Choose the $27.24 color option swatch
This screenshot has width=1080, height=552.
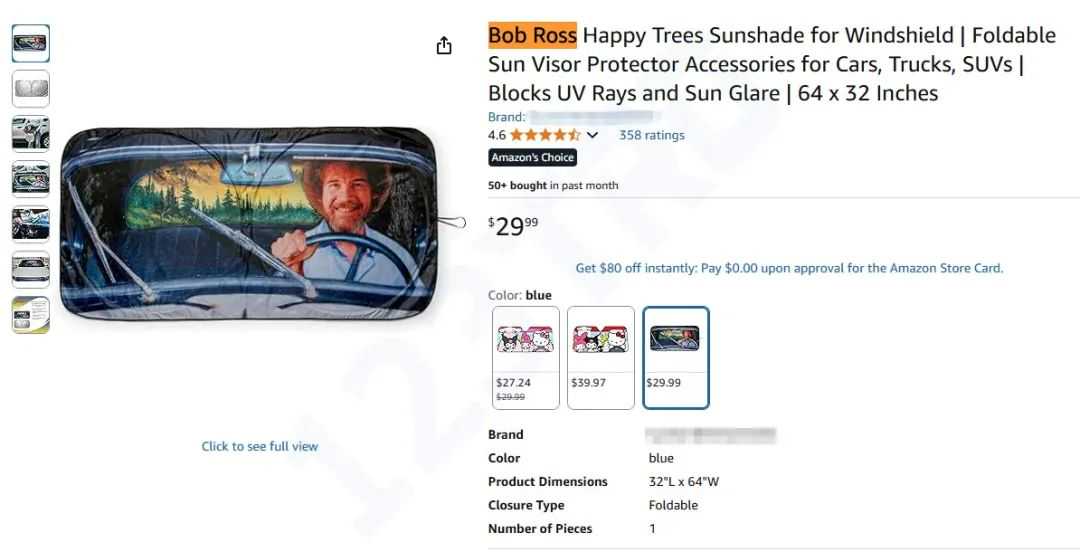[x=526, y=357]
